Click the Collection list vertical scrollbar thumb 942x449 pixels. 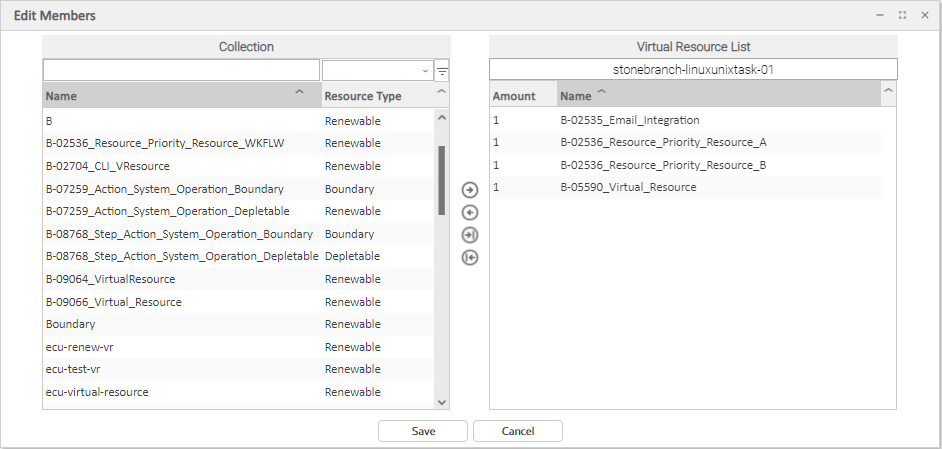click(442, 180)
